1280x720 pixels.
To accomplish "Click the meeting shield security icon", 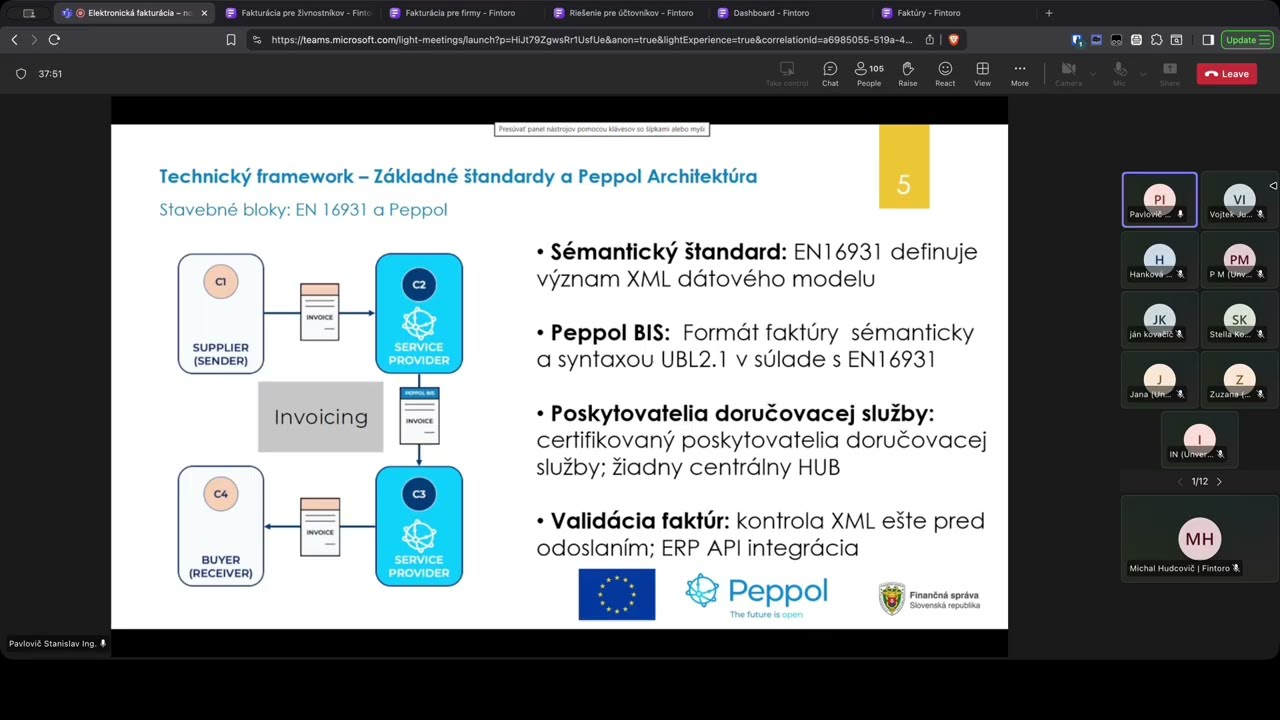I will tap(21, 74).
